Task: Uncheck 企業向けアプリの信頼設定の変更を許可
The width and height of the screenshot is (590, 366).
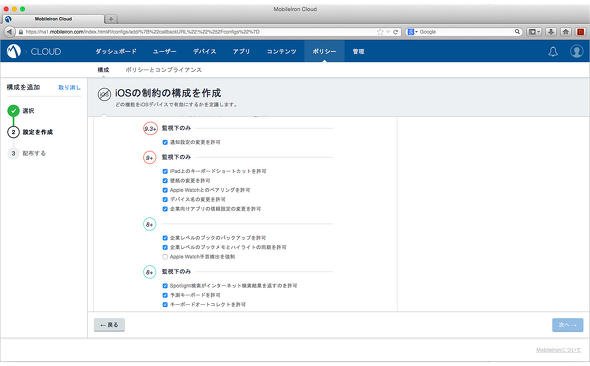Action: (x=165, y=209)
